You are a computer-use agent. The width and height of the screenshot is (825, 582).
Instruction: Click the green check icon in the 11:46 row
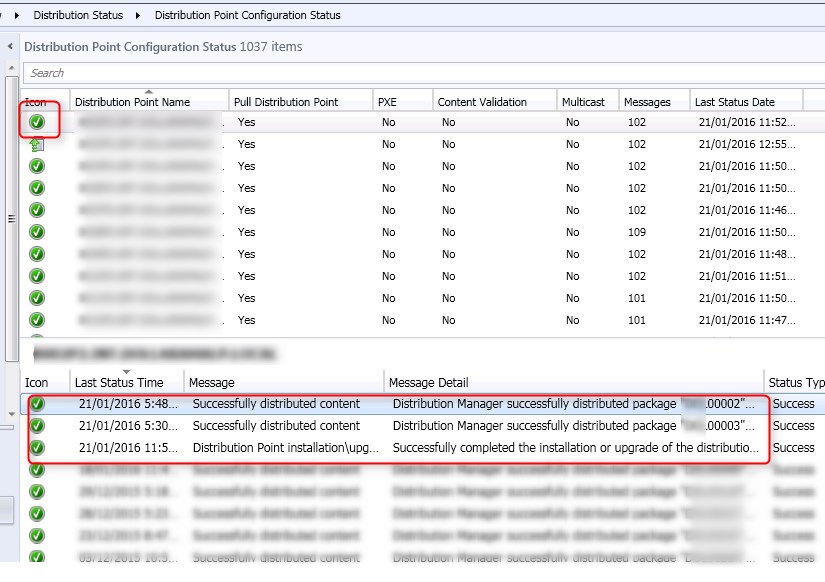click(x=37, y=210)
